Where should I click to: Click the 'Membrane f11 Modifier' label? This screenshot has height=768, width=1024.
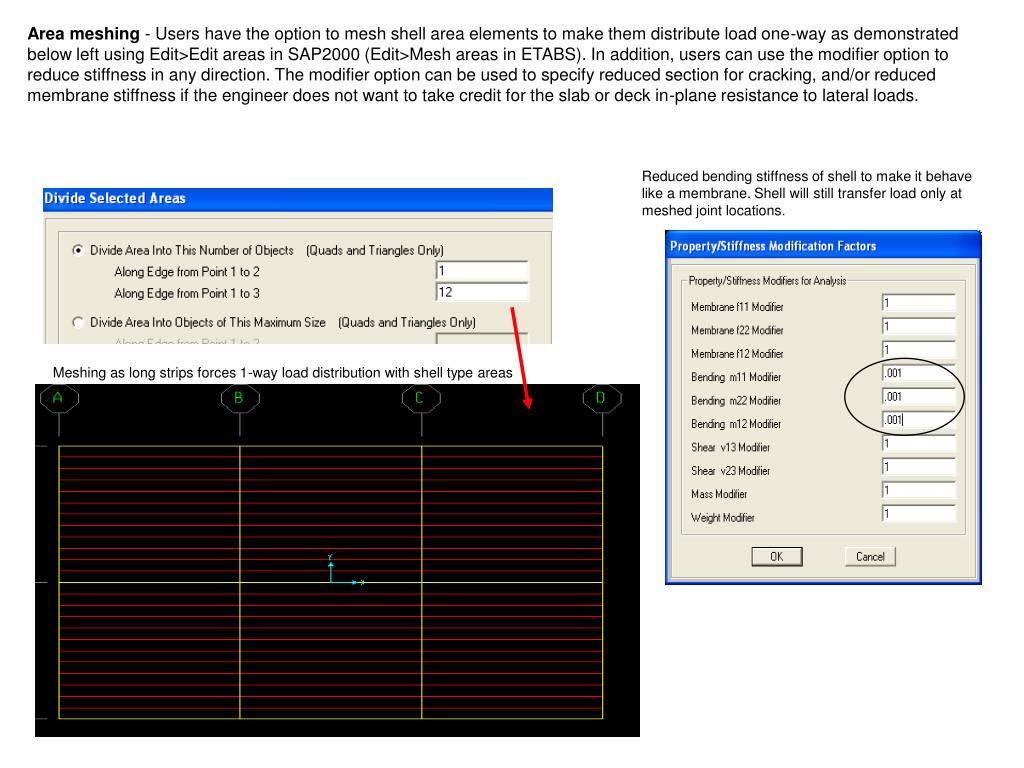737,307
